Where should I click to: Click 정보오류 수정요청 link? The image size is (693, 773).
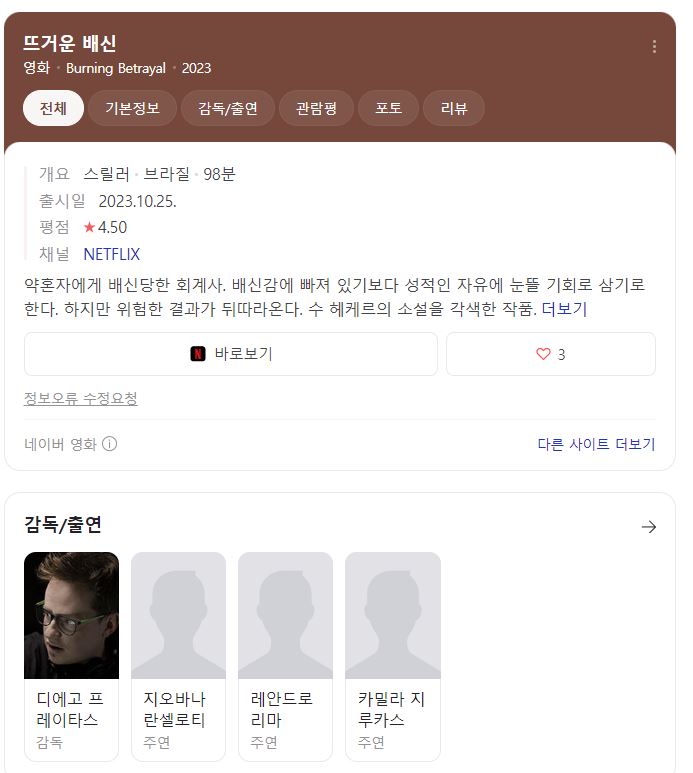[81, 399]
